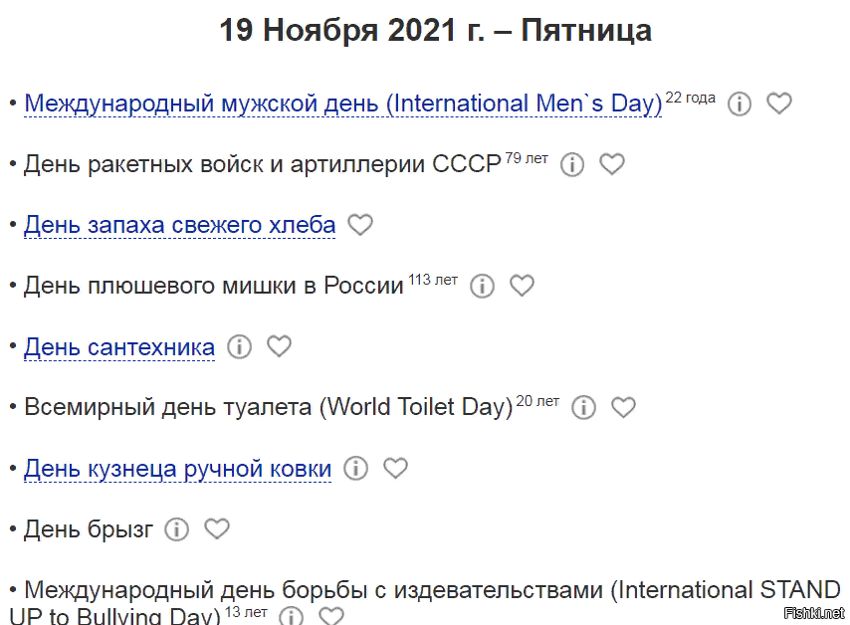Show info for World Toilet Day
Image resolution: width=850 pixels, height=625 pixels.
[x=583, y=407]
